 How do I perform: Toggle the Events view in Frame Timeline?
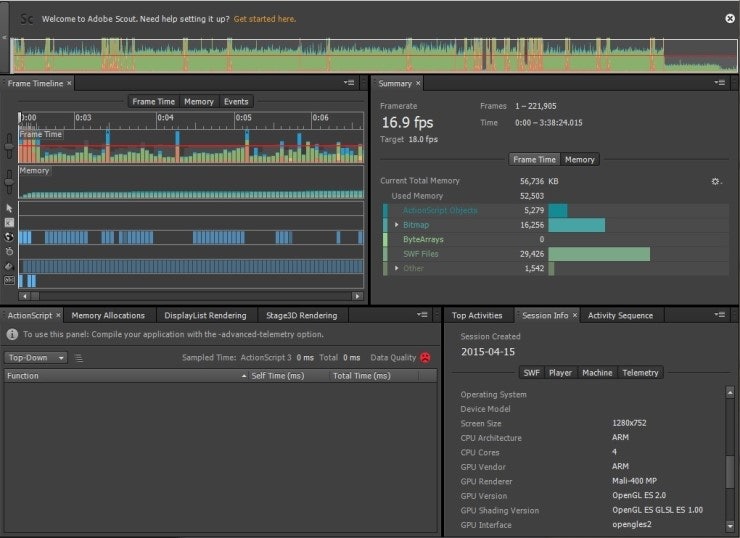[236, 101]
